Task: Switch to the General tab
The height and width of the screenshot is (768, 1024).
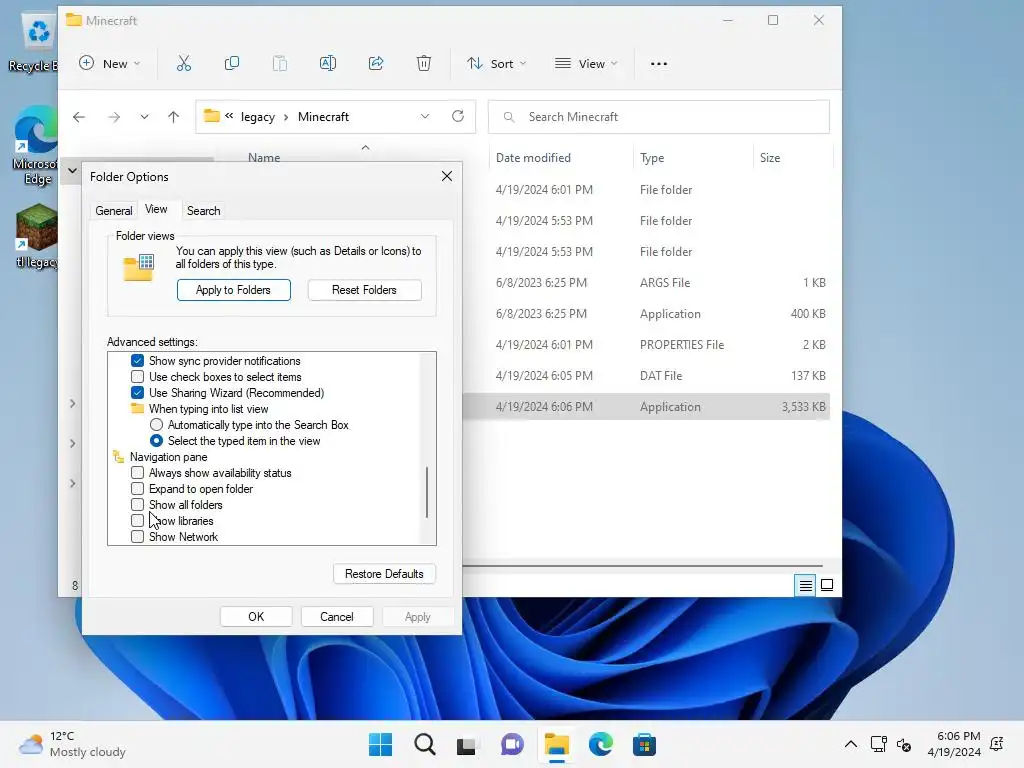Action: (x=114, y=210)
